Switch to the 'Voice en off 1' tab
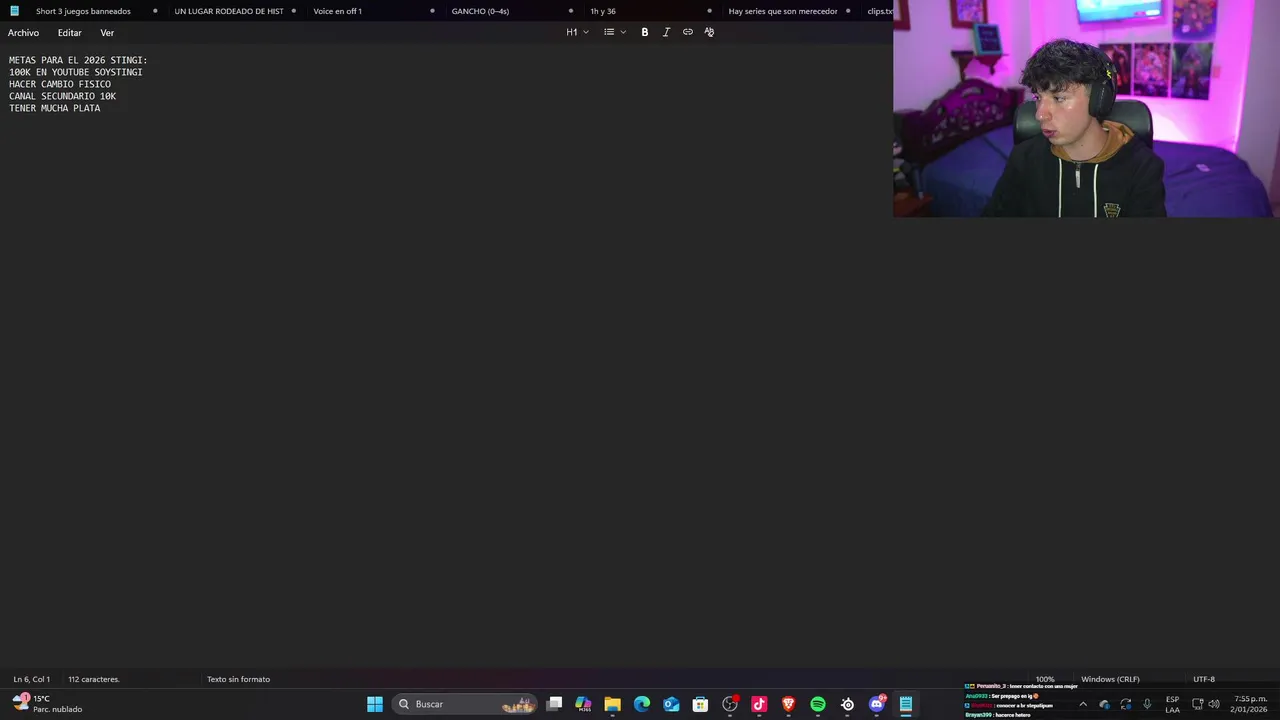This screenshot has height=720, width=1280. pyautogui.click(x=337, y=11)
